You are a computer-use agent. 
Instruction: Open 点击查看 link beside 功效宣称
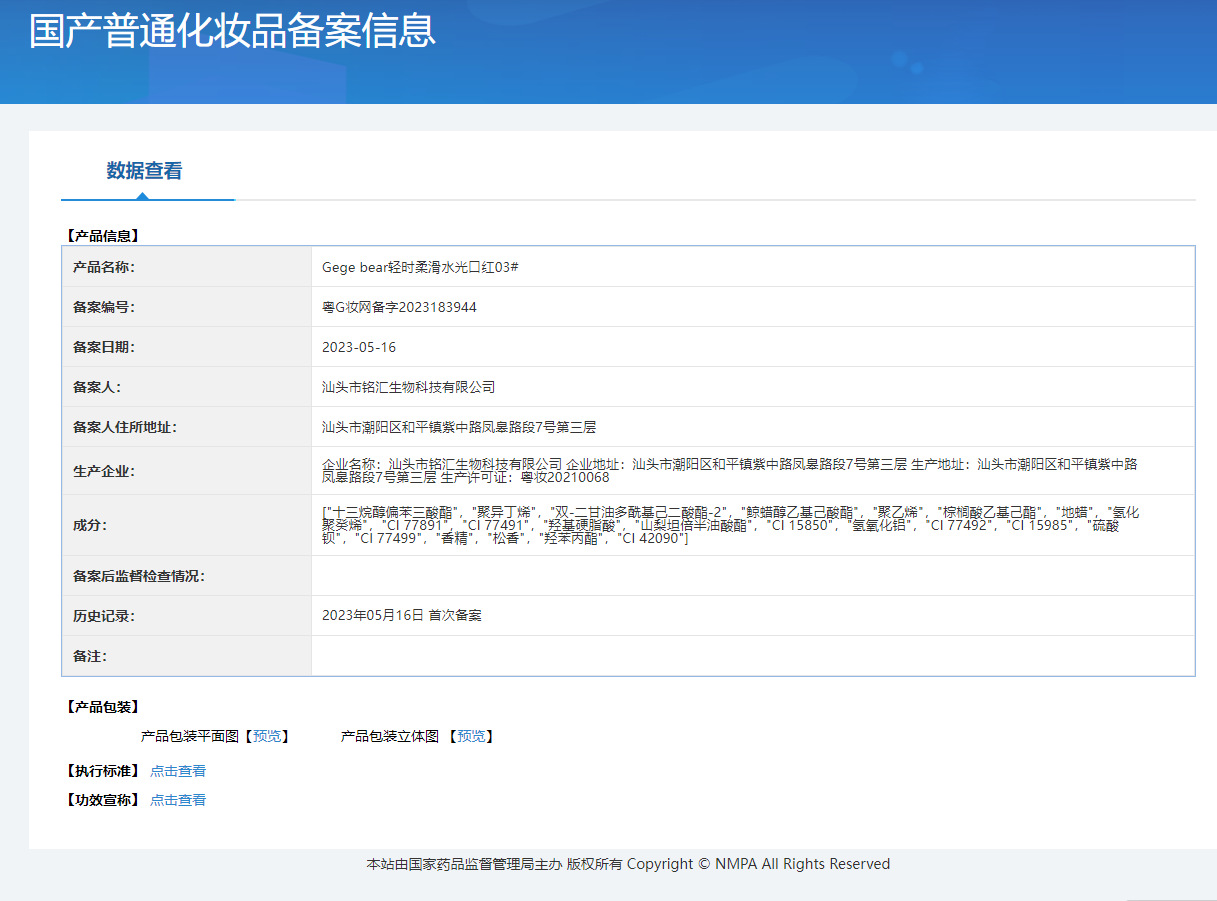tap(178, 800)
